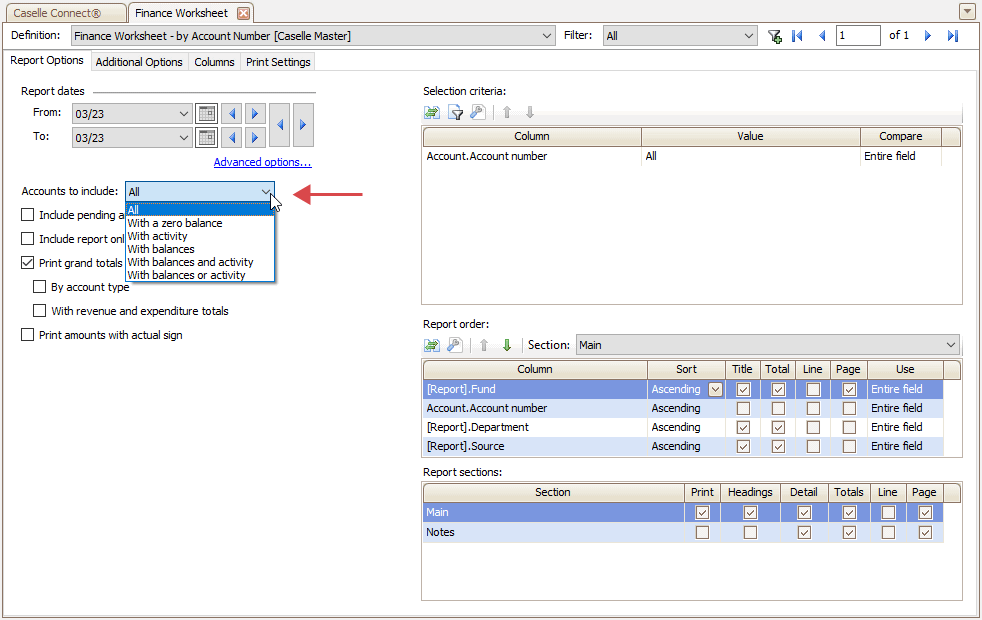Click green down arrow in Report order toolbar
Screen dimensions: 982x620
pos(507,345)
